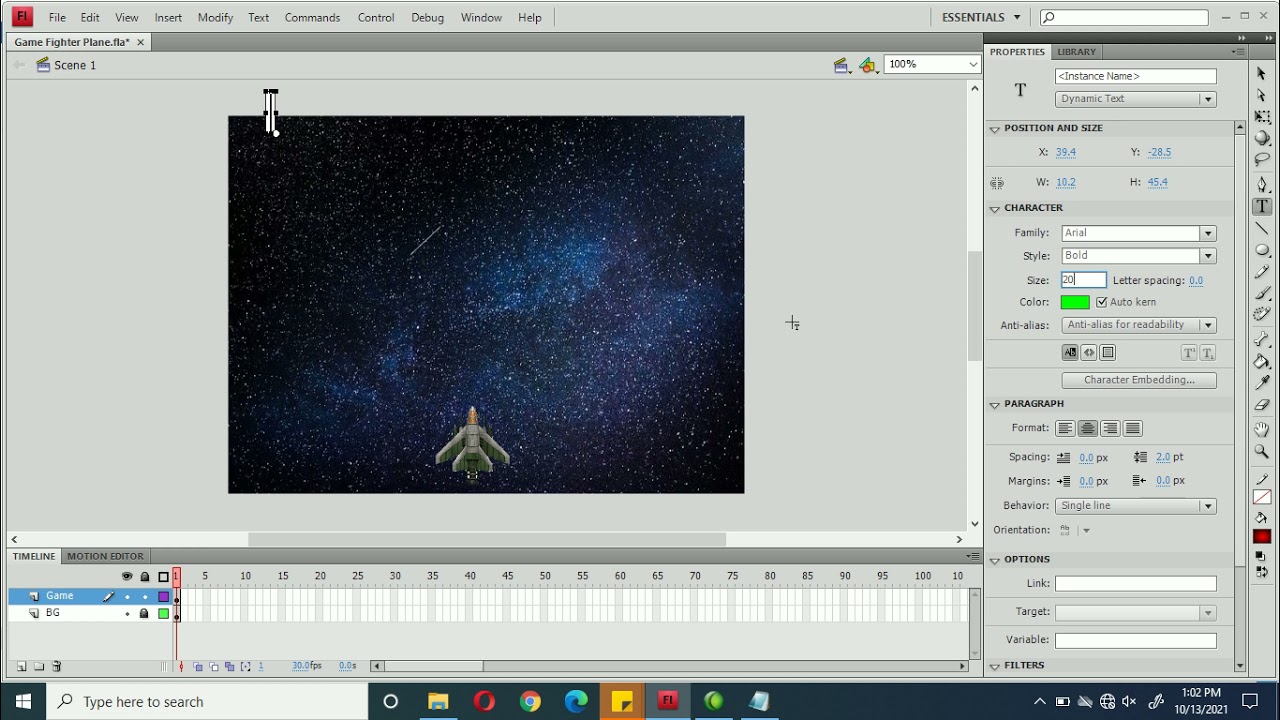Select the Text tool in tools panel

pyautogui.click(x=1262, y=206)
